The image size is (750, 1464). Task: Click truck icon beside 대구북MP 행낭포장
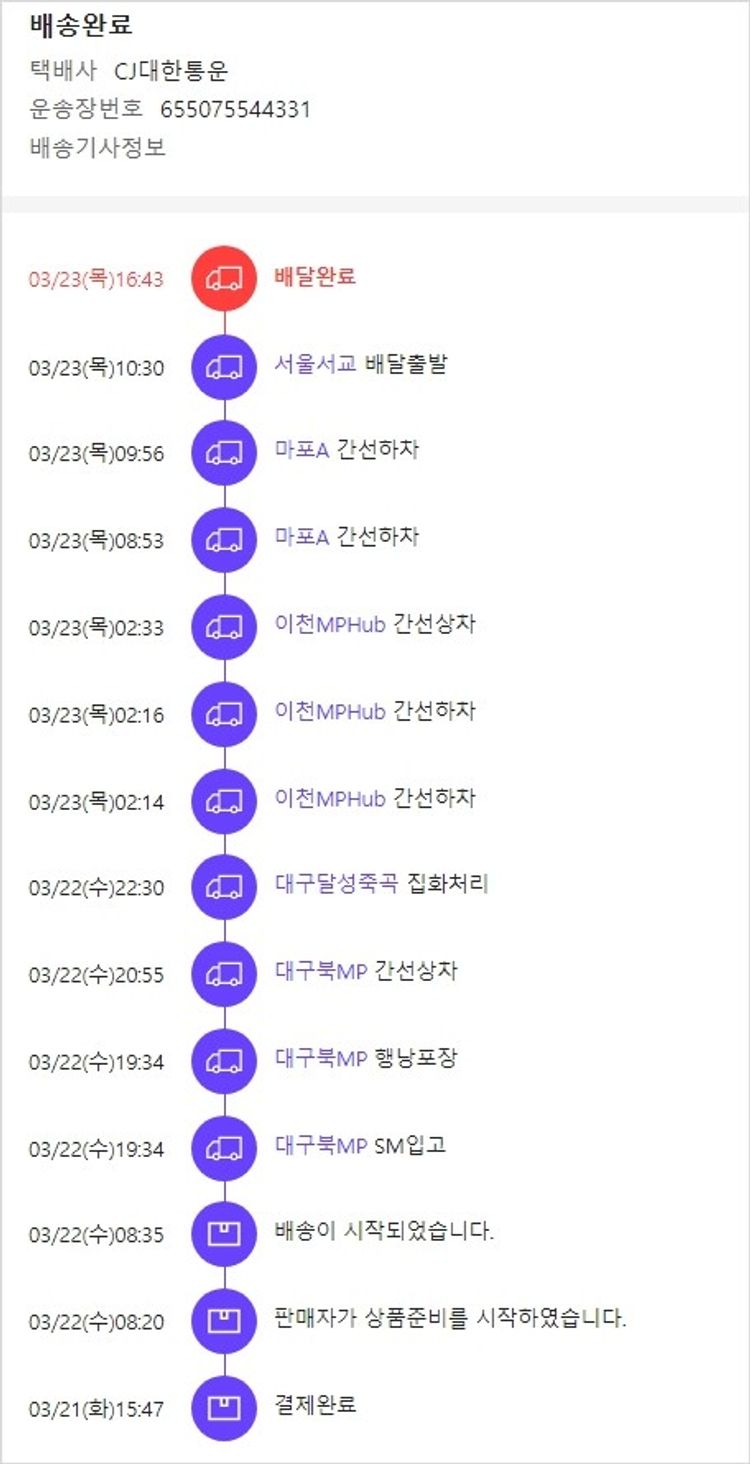[224, 1061]
